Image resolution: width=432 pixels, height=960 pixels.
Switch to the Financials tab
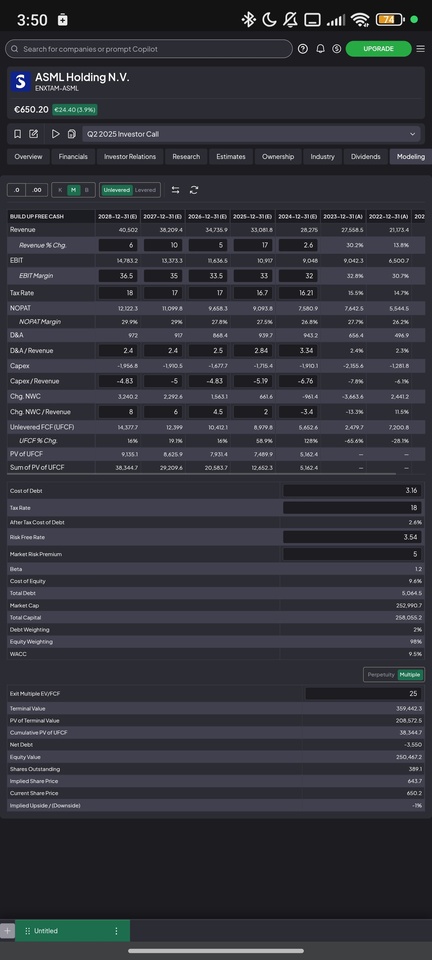pyautogui.click(x=73, y=157)
